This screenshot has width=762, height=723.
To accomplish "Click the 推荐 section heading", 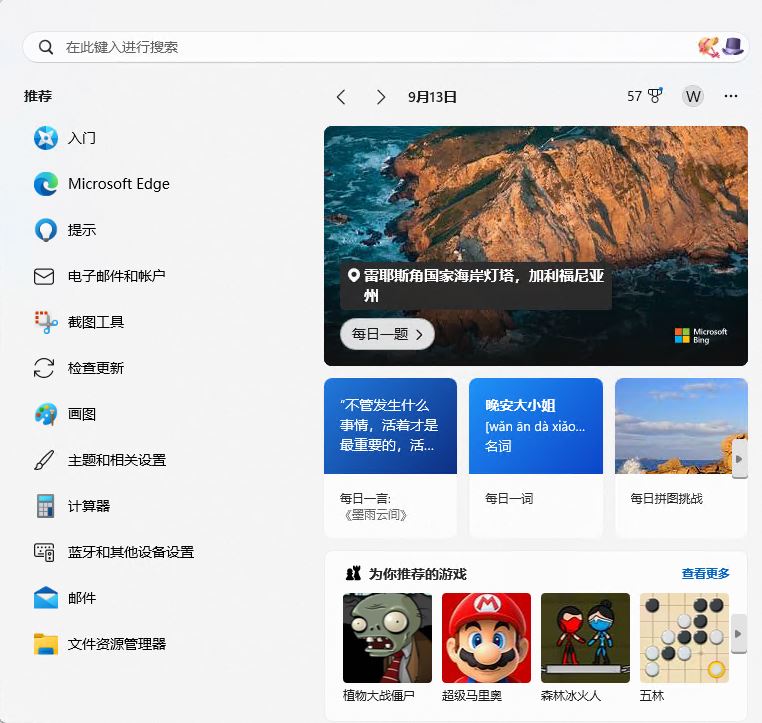I will coord(38,96).
